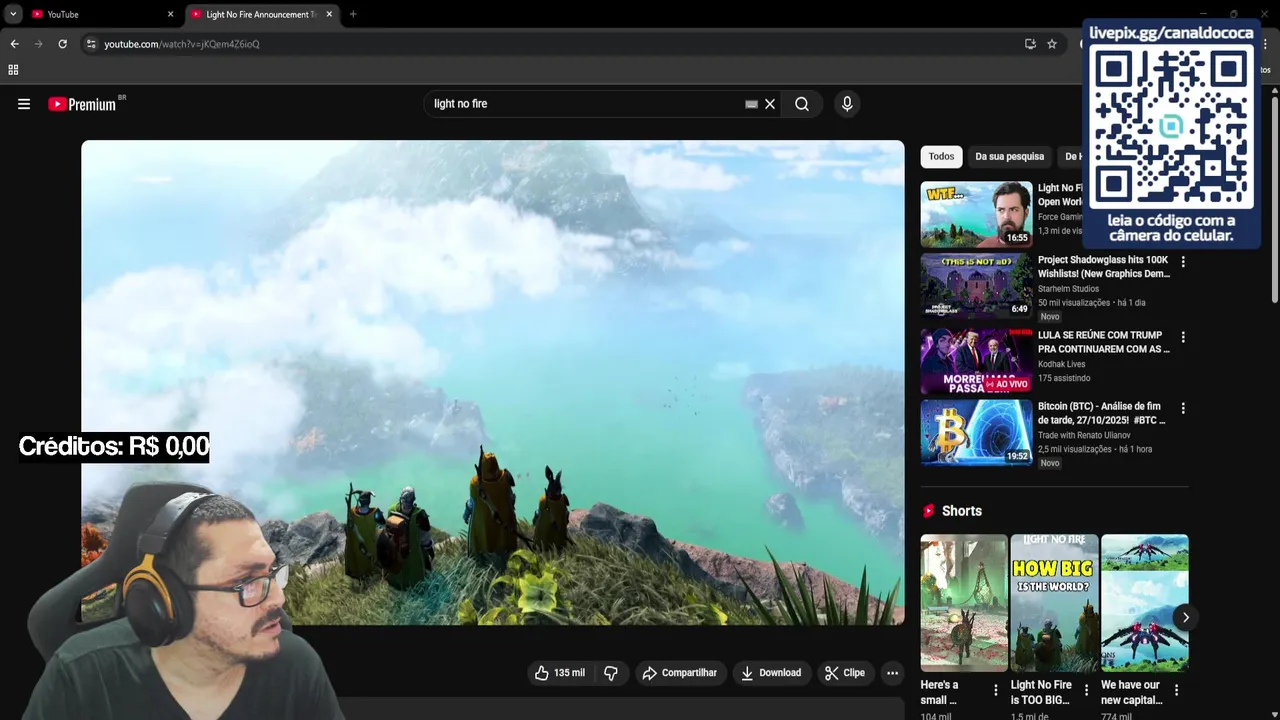The height and width of the screenshot is (720, 1280).
Task: Close the Light No Fire Announcement tab
Action: point(329,14)
